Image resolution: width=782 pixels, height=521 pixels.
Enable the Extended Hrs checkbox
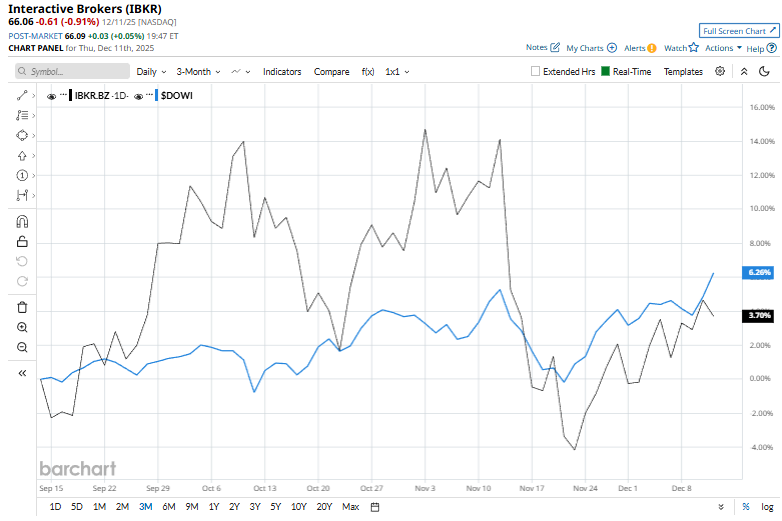click(535, 71)
